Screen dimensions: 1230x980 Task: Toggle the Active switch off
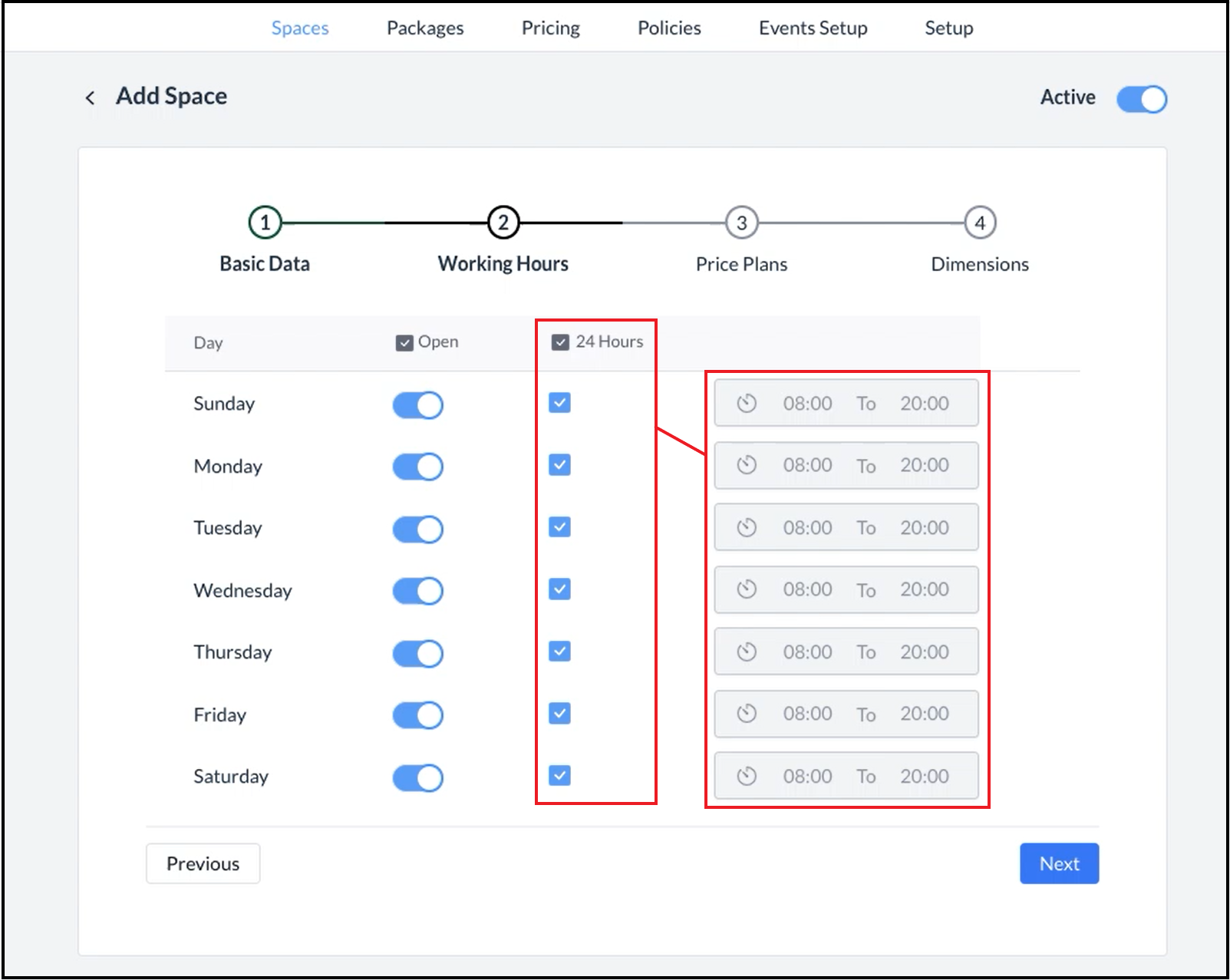tap(1141, 99)
